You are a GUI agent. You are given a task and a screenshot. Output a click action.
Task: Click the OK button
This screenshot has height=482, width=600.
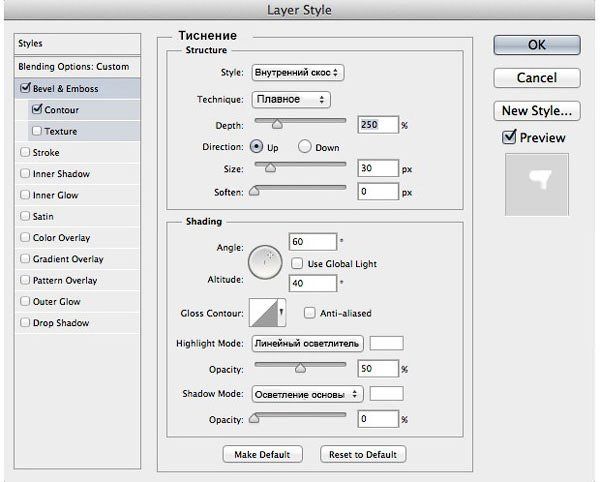[537, 45]
